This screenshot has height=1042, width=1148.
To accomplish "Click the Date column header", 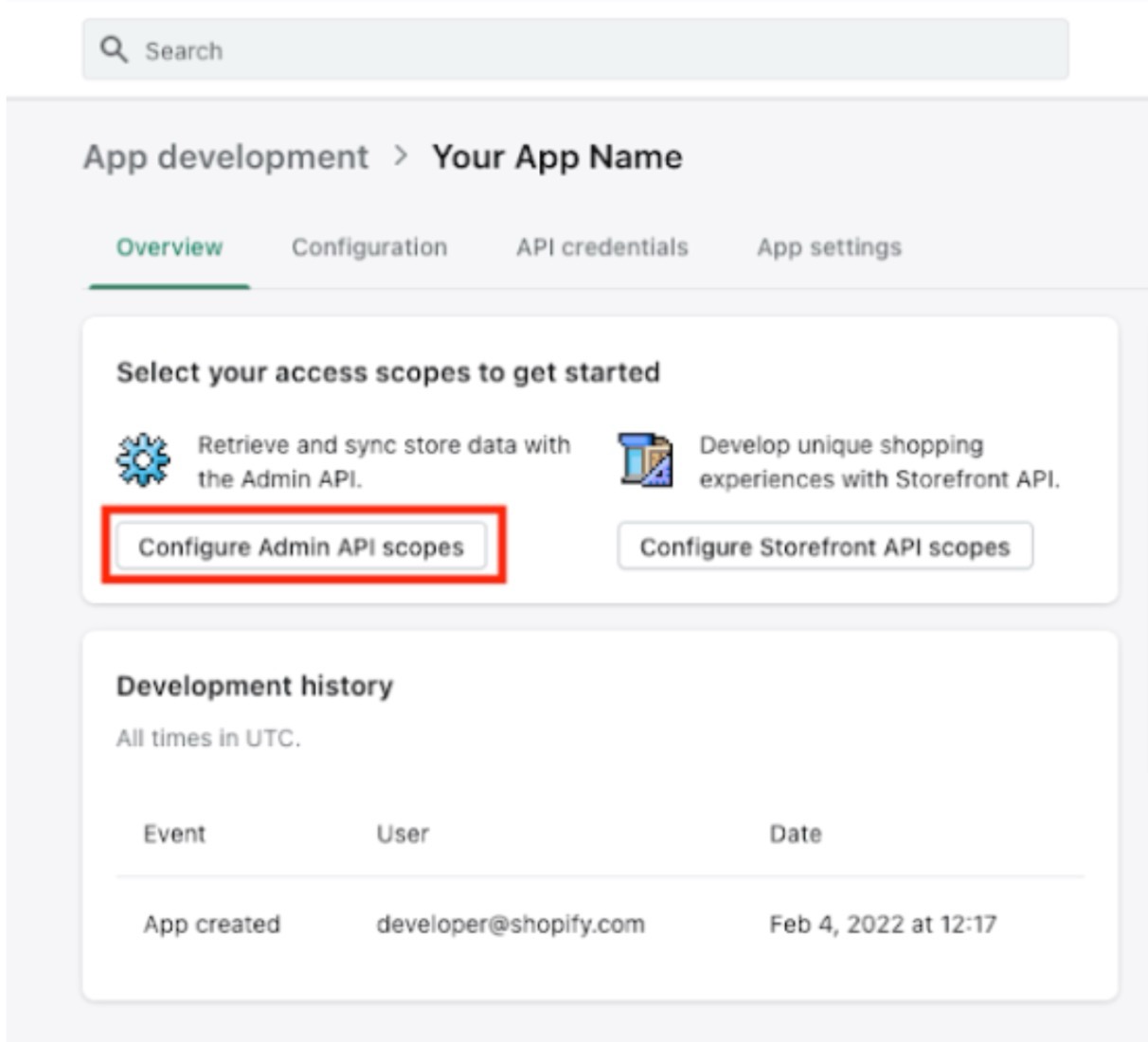I will 795,834.
